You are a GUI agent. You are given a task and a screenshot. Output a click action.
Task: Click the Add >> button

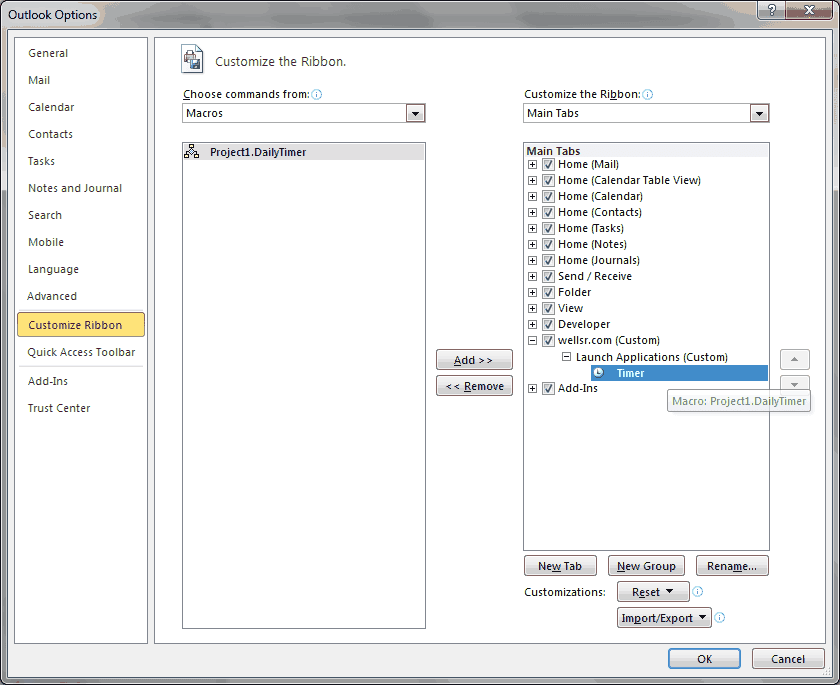click(x=474, y=360)
